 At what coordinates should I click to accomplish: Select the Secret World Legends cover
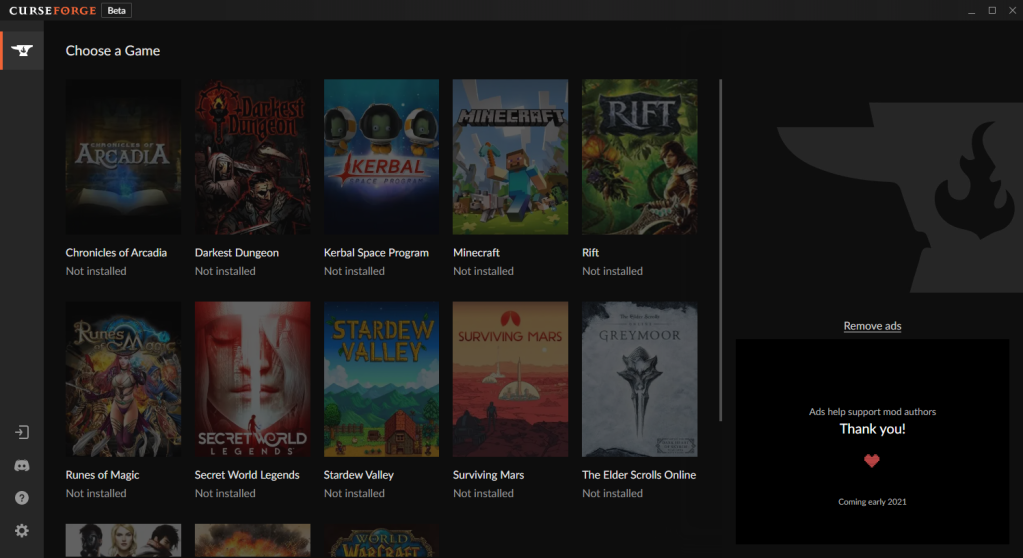252,379
